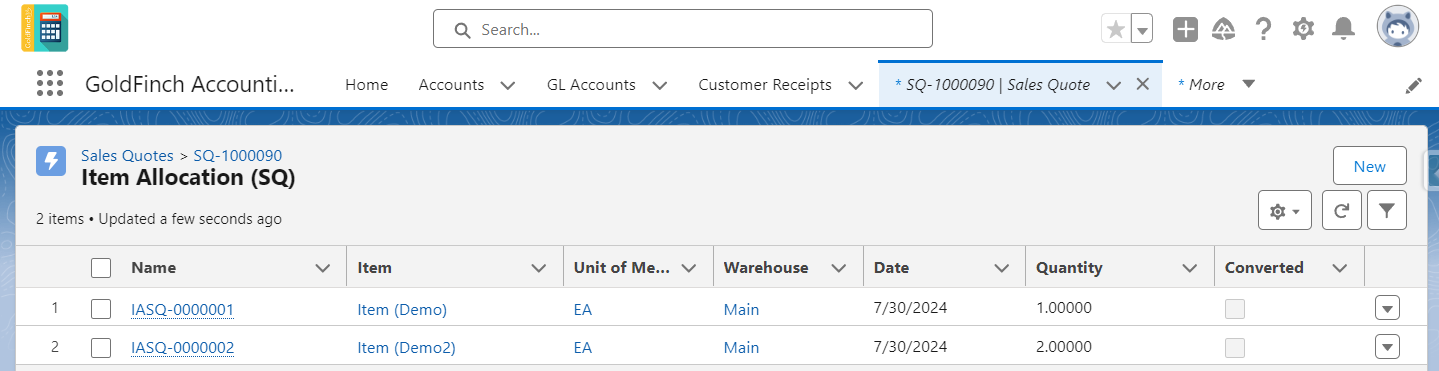Tick the select-all rows header checkbox

pyautogui.click(x=101, y=268)
